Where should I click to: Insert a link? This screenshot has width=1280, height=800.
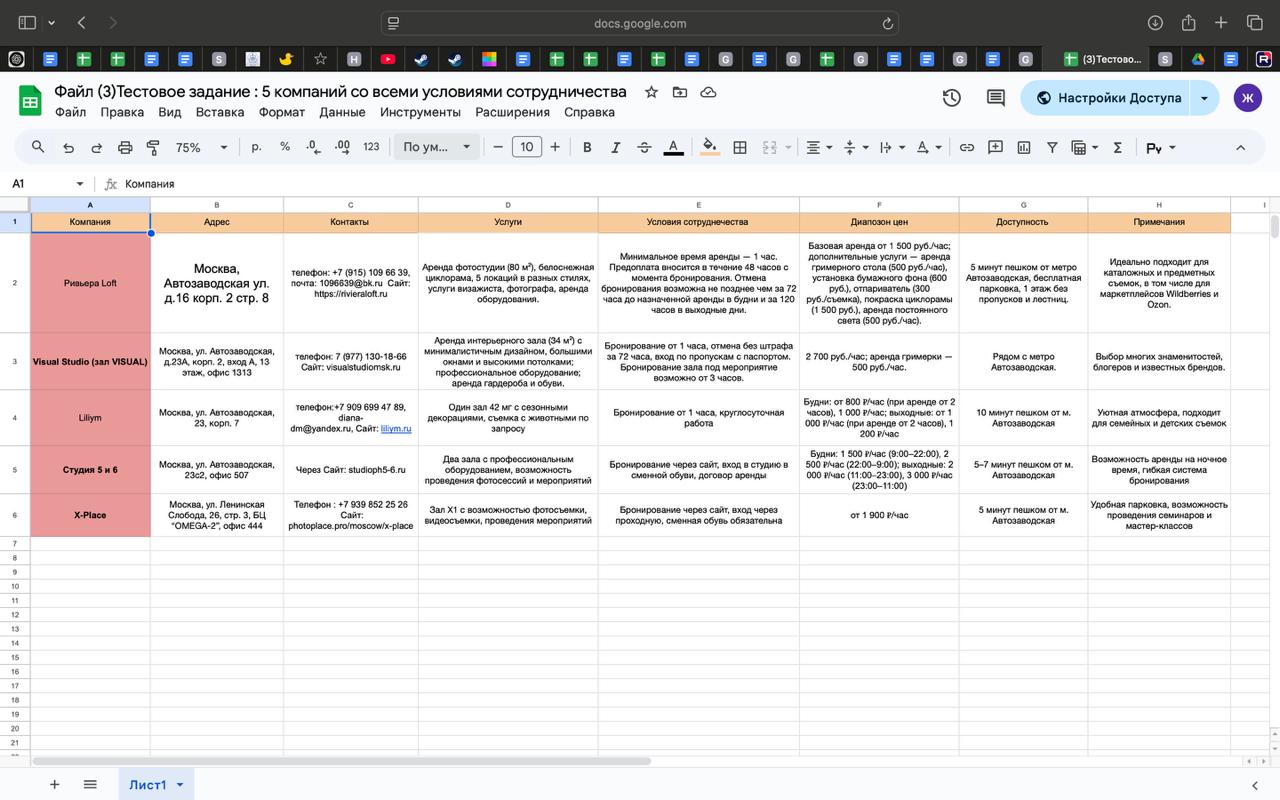(967, 147)
